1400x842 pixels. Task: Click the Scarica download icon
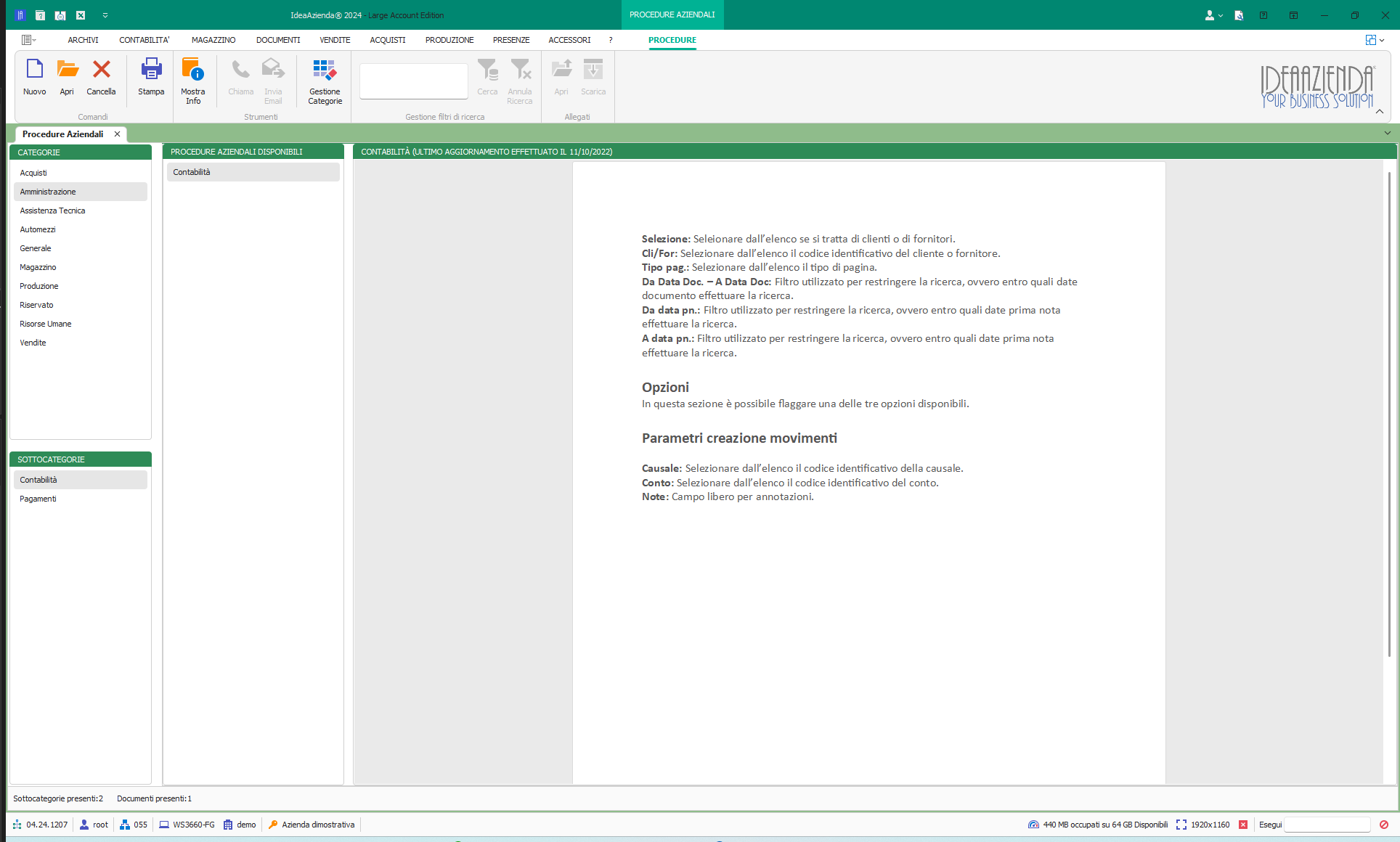click(x=593, y=69)
